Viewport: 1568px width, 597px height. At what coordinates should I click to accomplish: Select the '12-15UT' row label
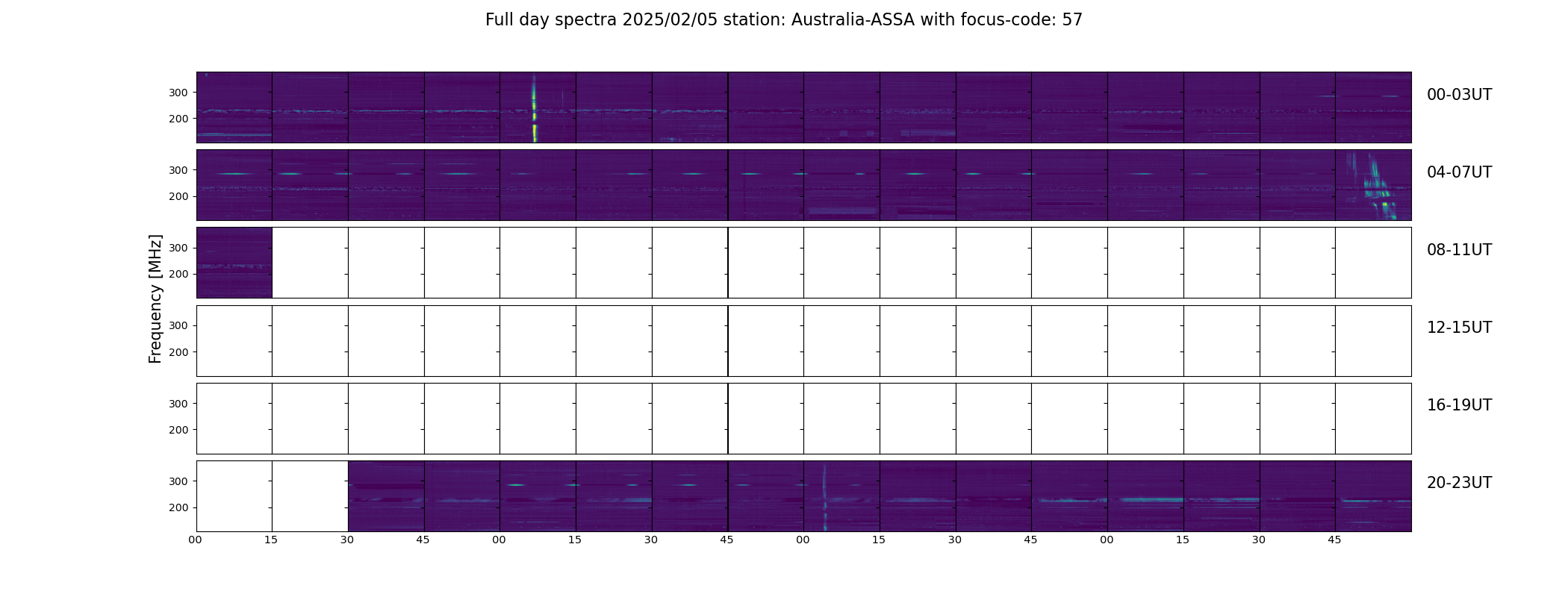pos(1459,328)
